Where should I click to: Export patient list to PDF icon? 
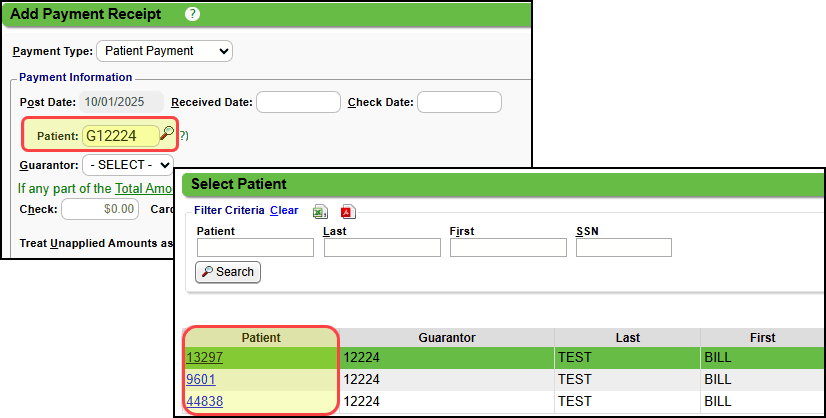pos(348,211)
